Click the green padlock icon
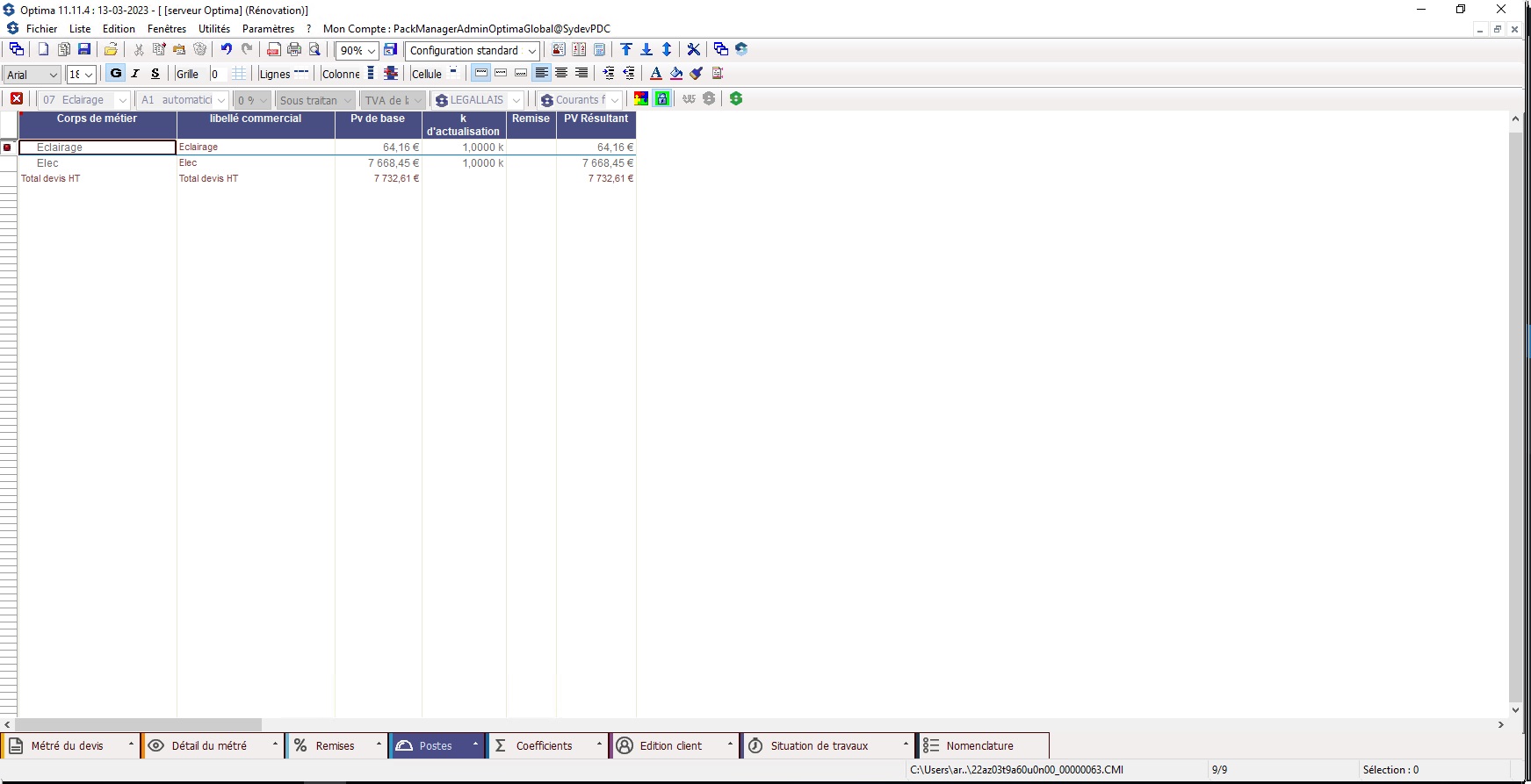This screenshot has width=1531, height=784. [x=662, y=99]
